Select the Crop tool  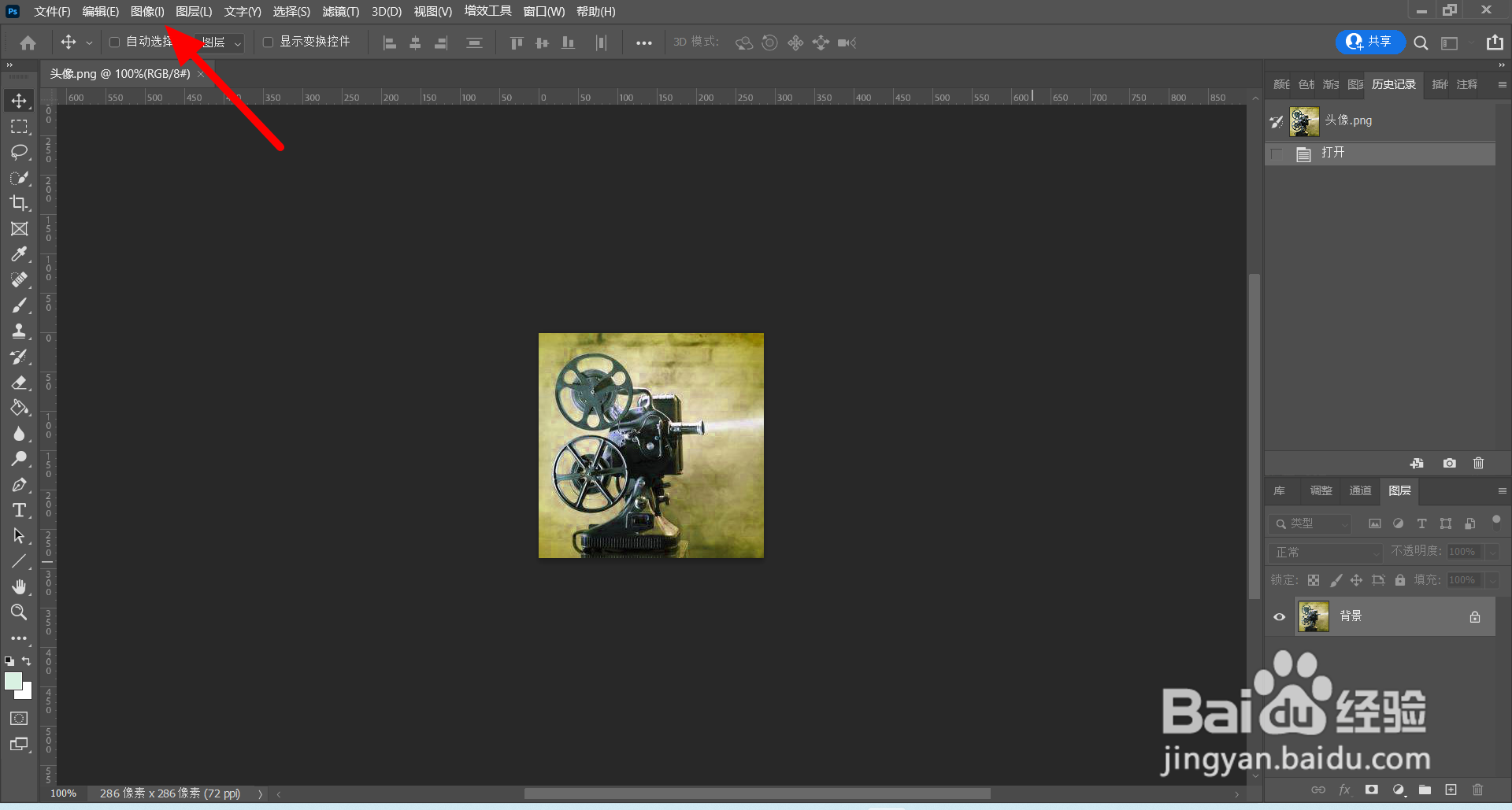[19, 203]
